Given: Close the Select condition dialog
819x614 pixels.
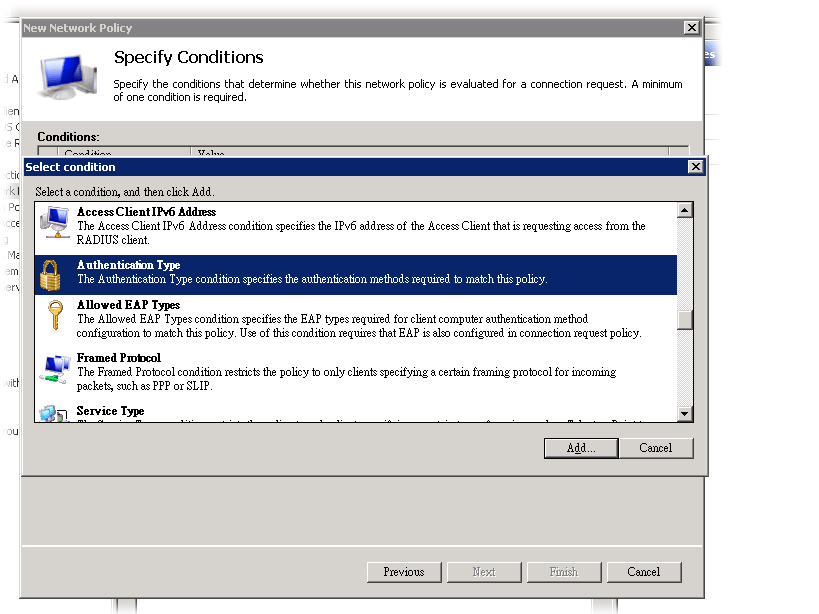Looking at the screenshot, I should click(695, 167).
